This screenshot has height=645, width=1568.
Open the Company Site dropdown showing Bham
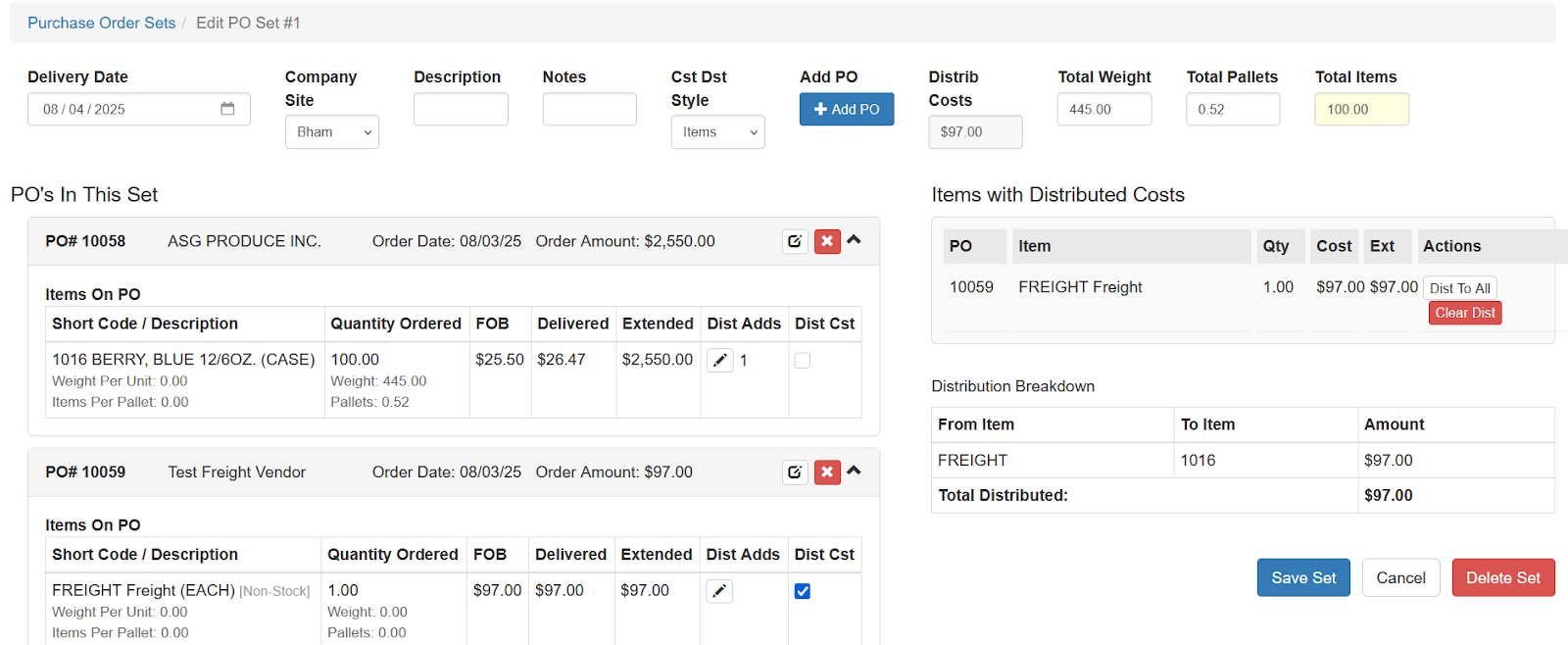(x=332, y=132)
